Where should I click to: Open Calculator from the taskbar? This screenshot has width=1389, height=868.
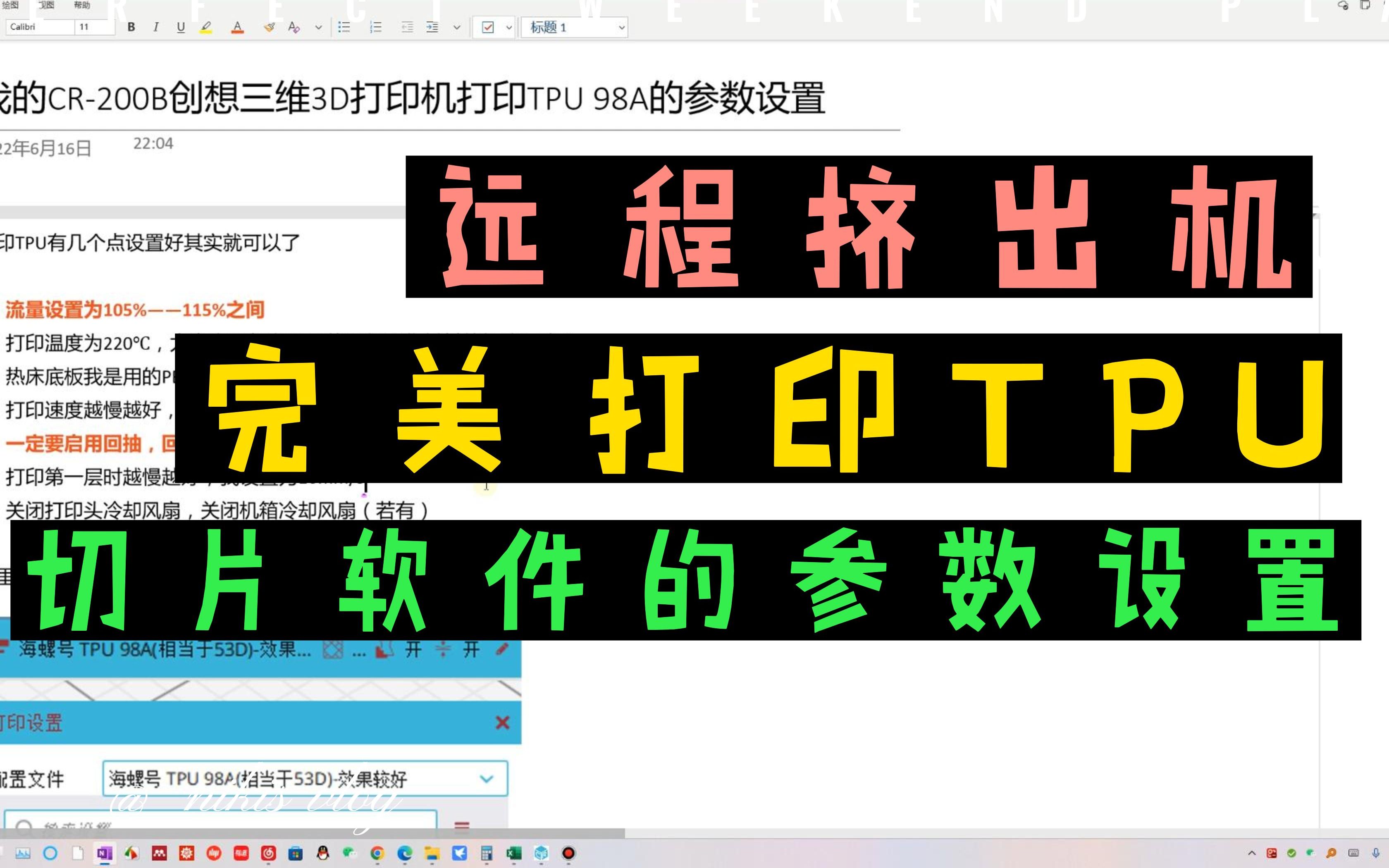tap(486, 853)
